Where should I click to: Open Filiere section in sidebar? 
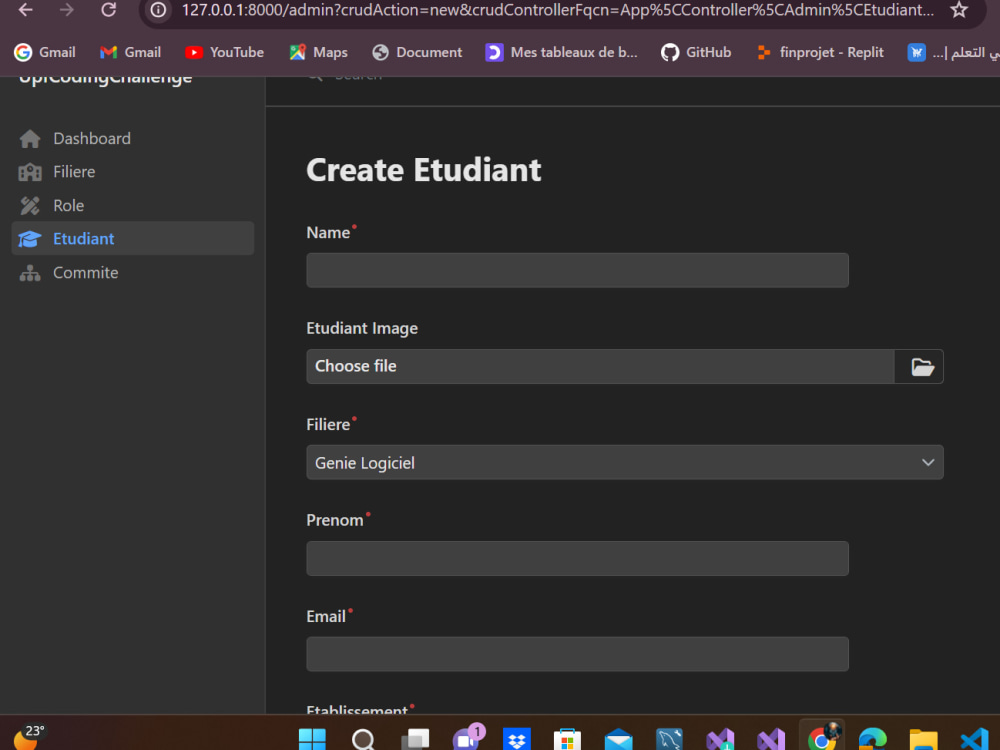[x=74, y=172]
